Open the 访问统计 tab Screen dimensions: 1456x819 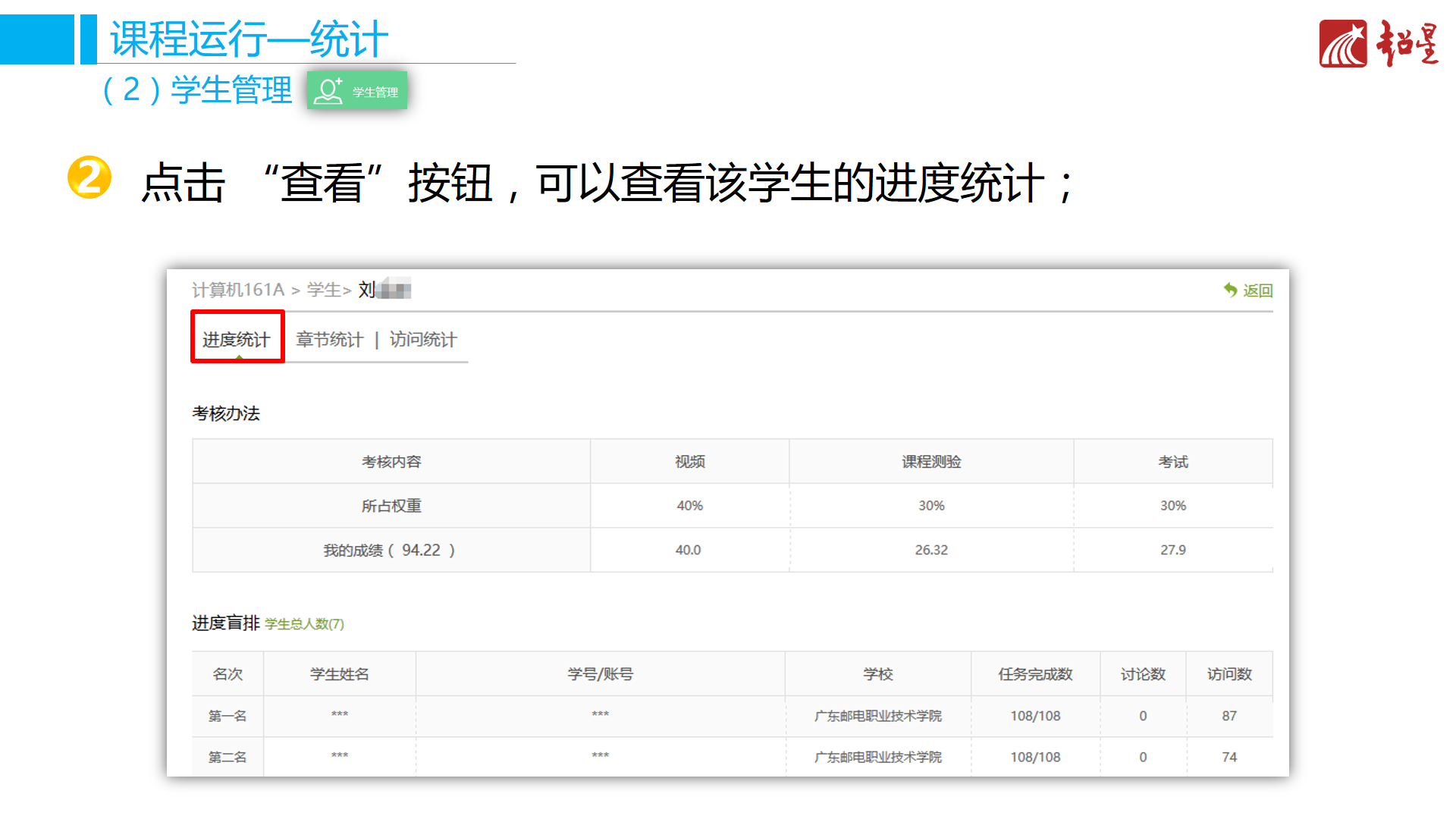[x=423, y=339]
